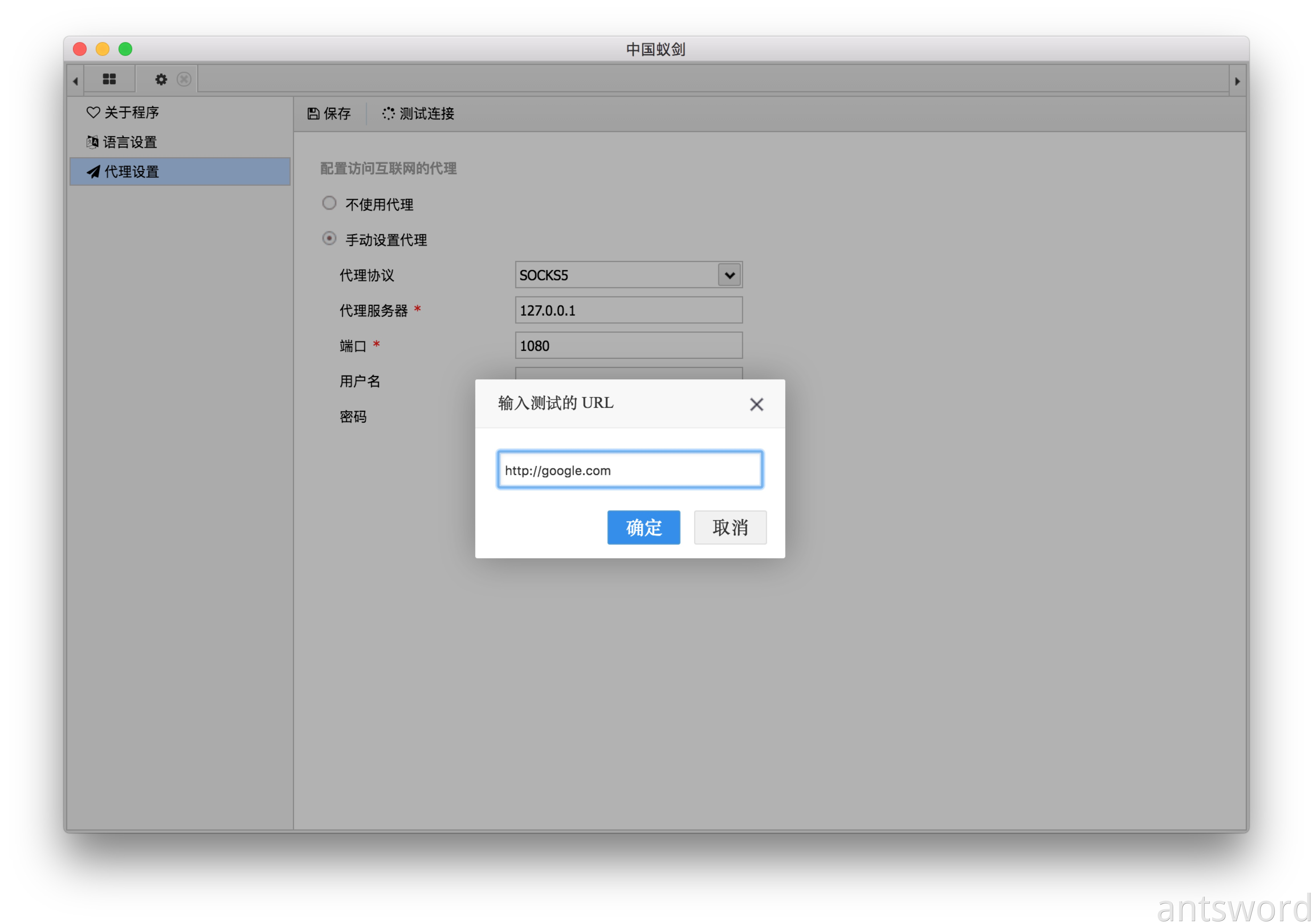Click the test connection spinner icon
This screenshot has width=1313, height=924.
[x=388, y=114]
